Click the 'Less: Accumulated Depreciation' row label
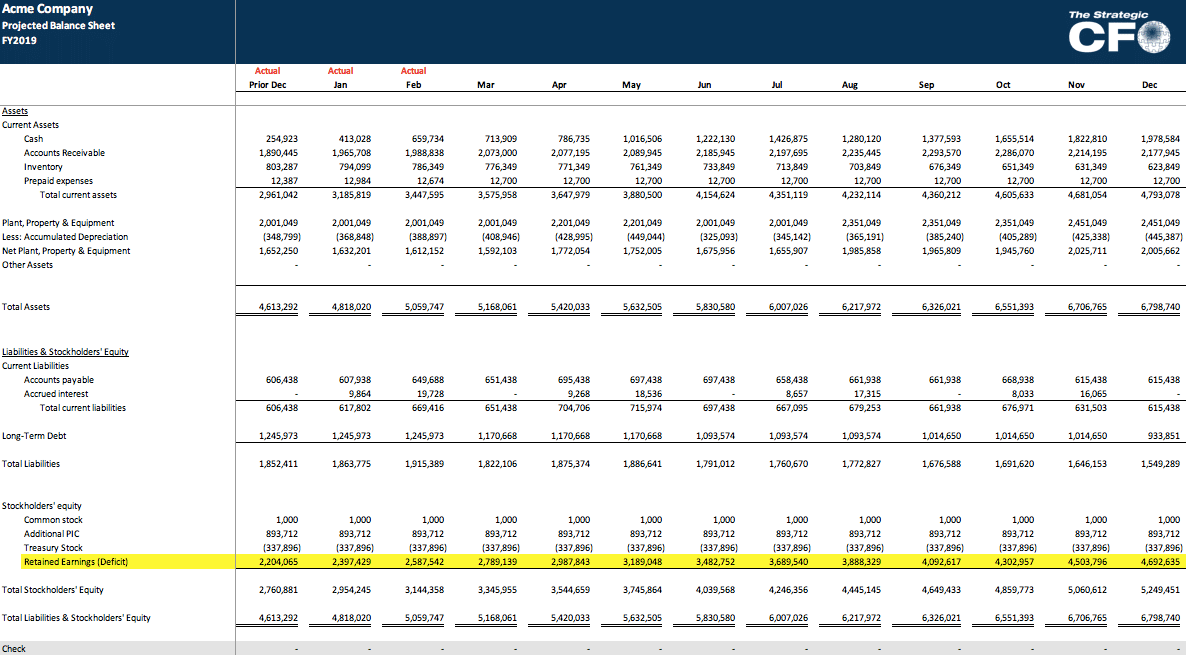 65,237
